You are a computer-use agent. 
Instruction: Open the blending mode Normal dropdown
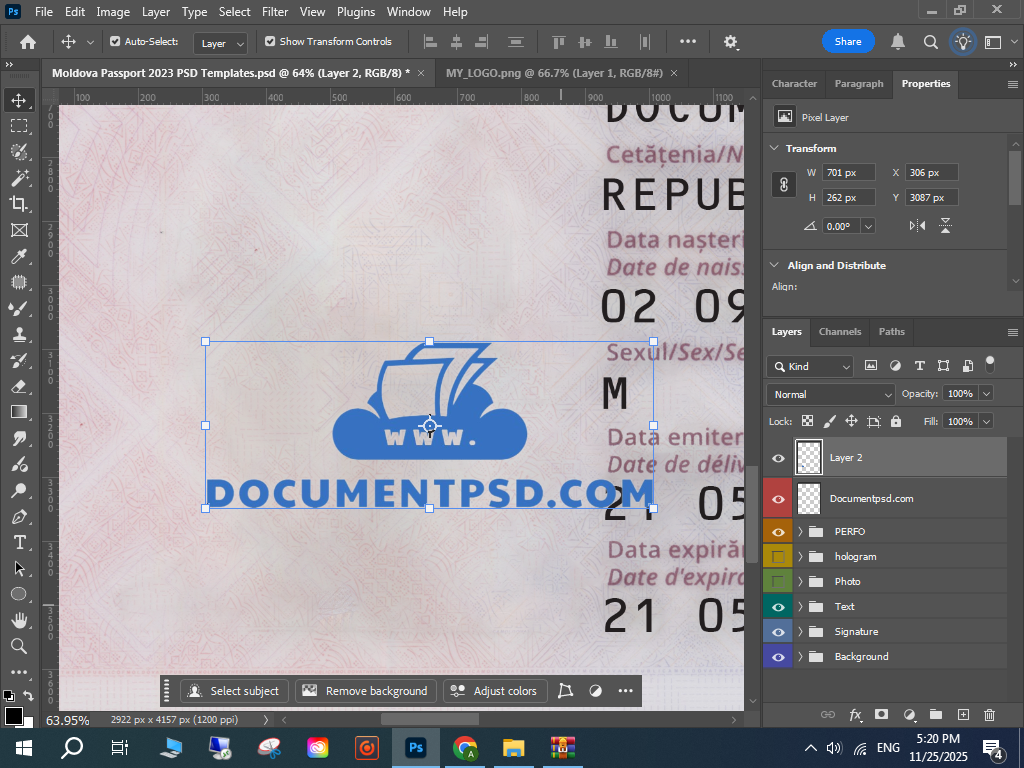click(830, 394)
